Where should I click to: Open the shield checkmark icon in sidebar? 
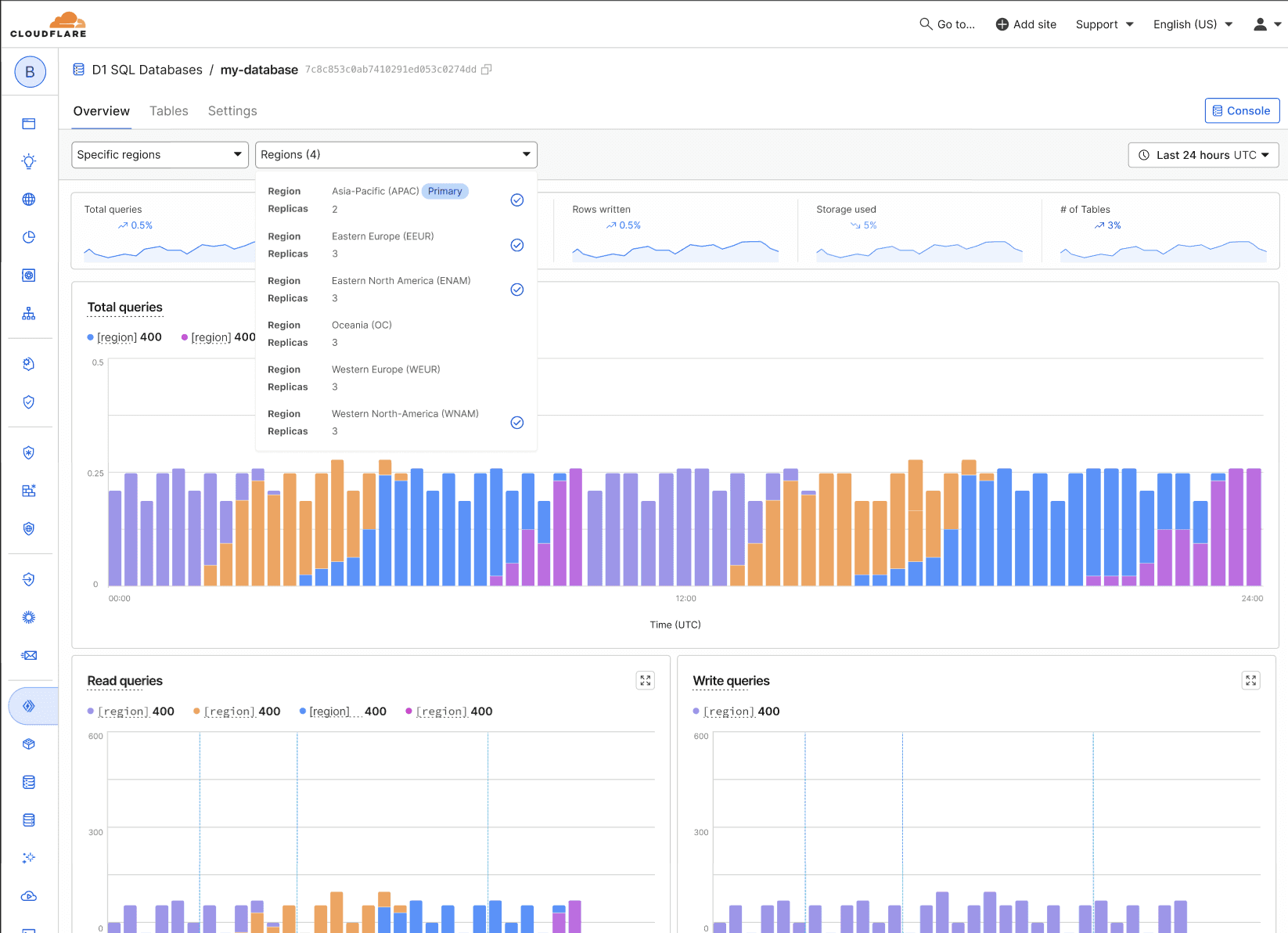(x=29, y=402)
